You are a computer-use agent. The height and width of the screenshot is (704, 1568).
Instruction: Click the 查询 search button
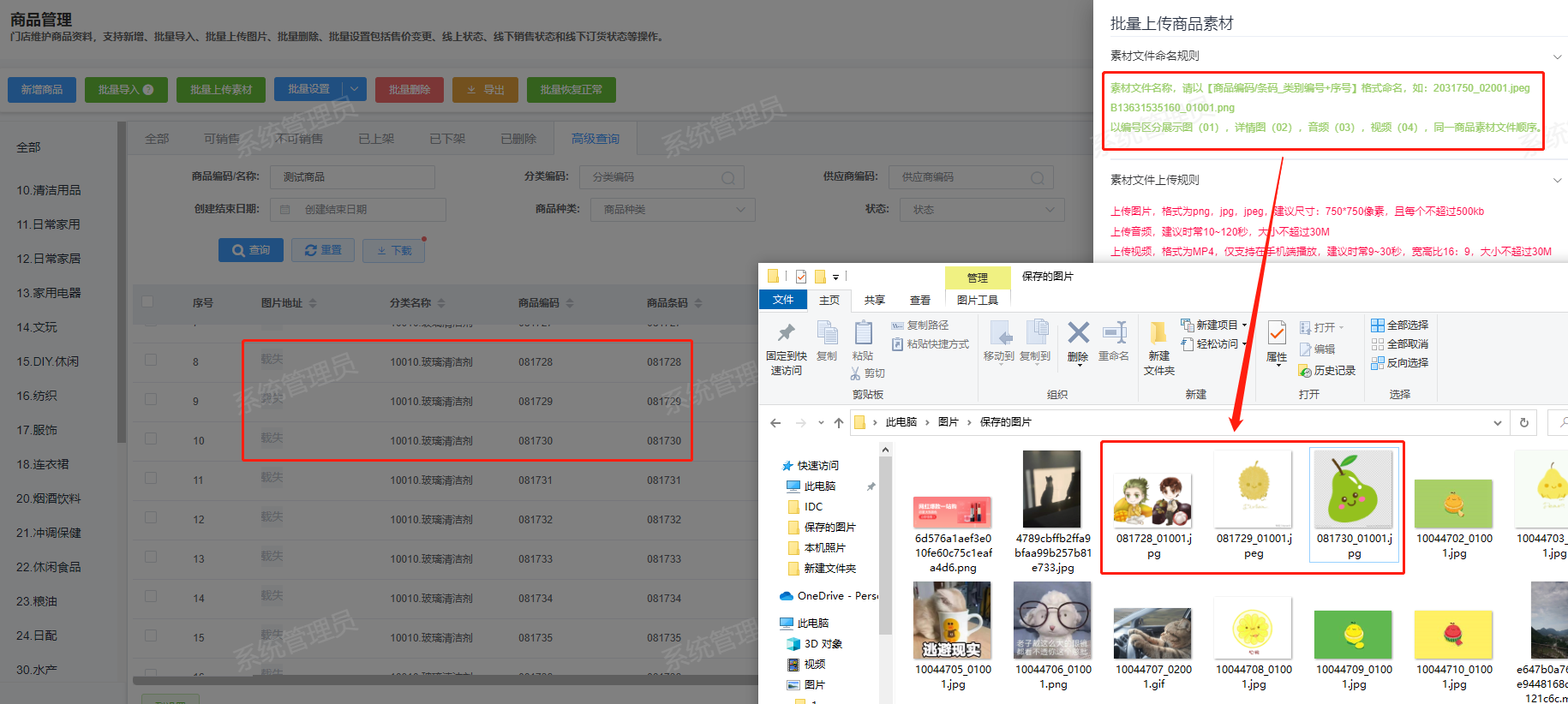click(x=251, y=250)
